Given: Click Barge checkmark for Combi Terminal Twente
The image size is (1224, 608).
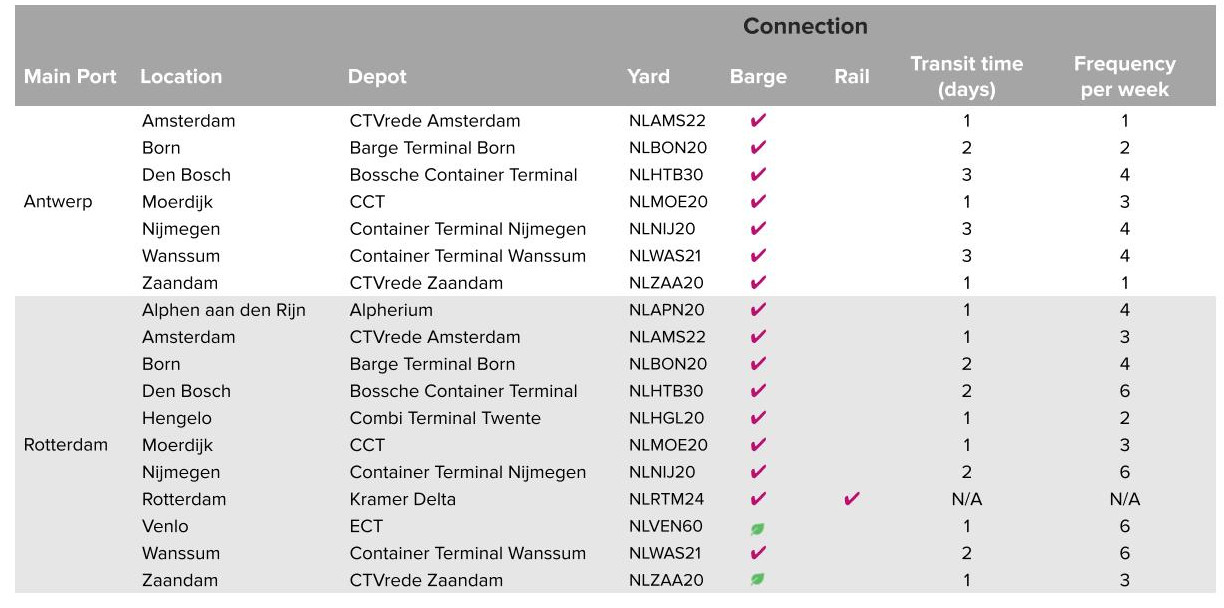Looking at the screenshot, I should 758,418.
